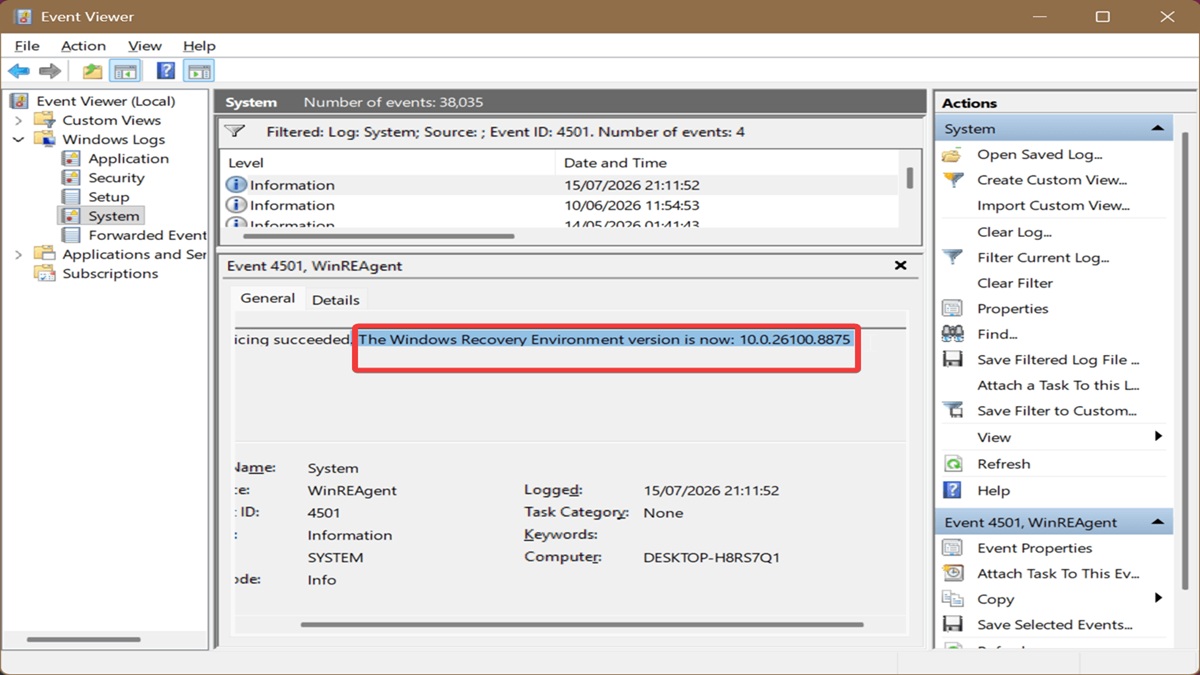1200x675 pixels.
Task: Click the Save Filter to Custom View icon
Action: click(953, 411)
